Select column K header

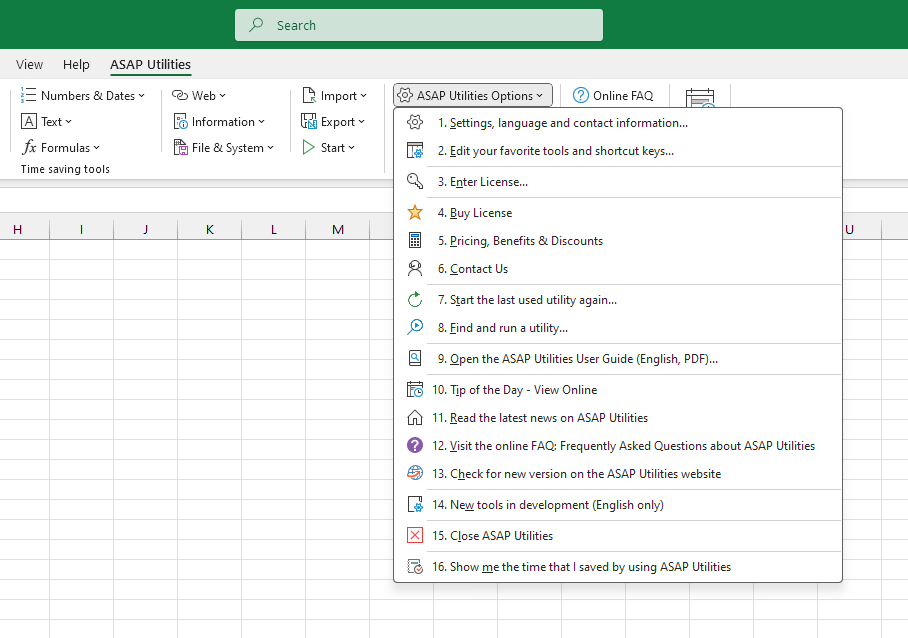210,230
